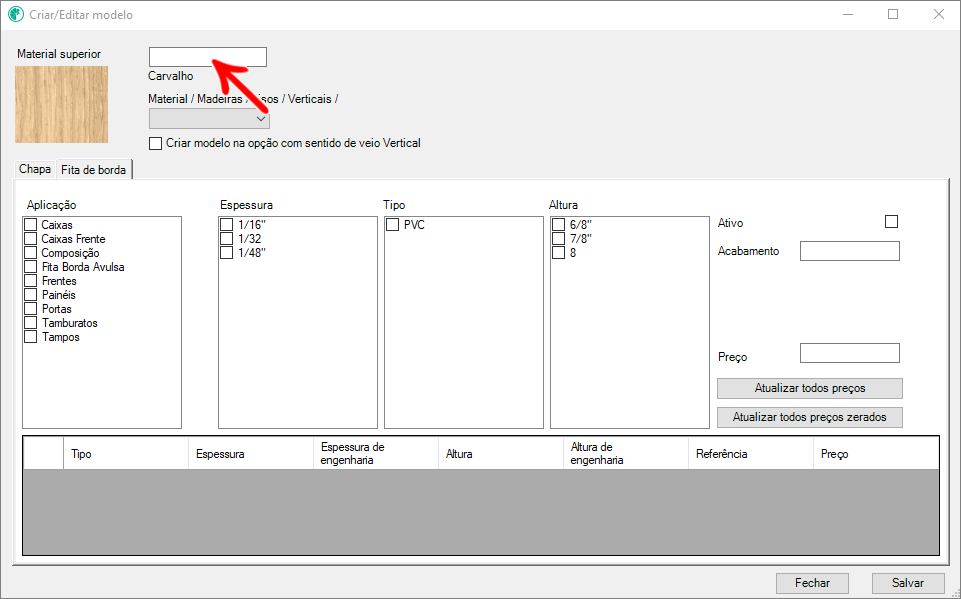Click Espessura de engenharia column header
The height and width of the screenshot is (599, 961).
click(x=376, y=454)
